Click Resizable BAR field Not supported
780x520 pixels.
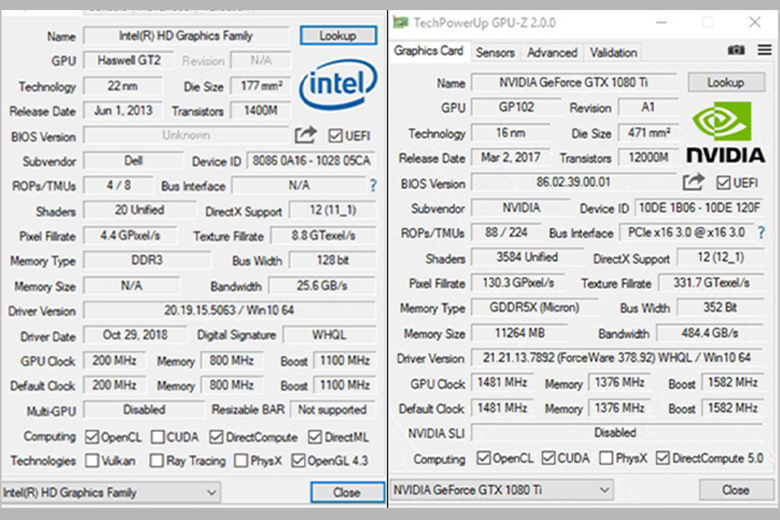pyautogui.click(x=332, y=410)
